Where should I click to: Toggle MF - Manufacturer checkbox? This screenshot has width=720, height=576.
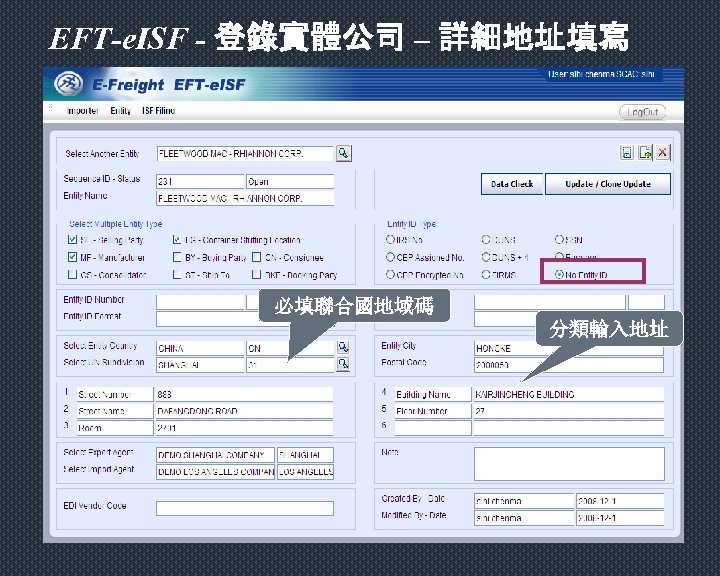pyautogui.click(x=72, y=257)
